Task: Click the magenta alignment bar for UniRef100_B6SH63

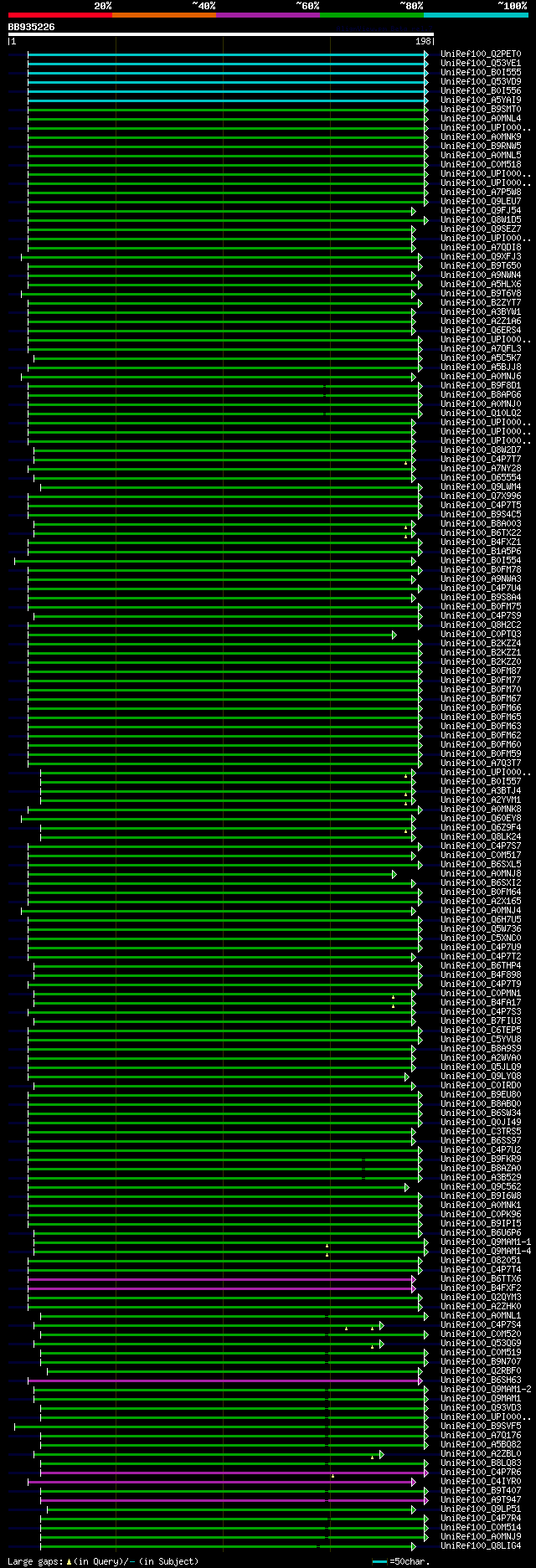Action: pos(224,1380)
